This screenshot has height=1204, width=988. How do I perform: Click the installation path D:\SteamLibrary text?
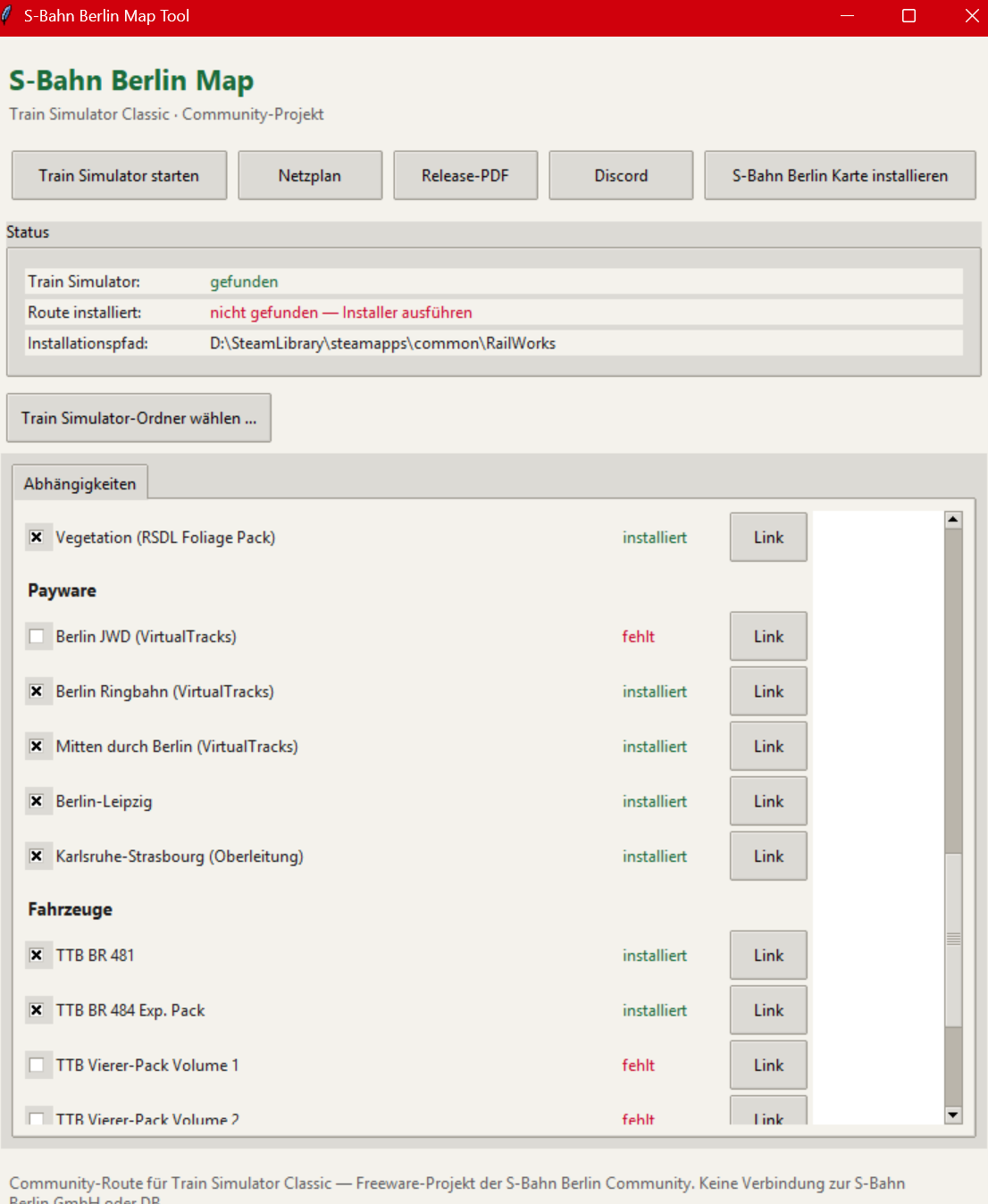(x=382, y=343)
